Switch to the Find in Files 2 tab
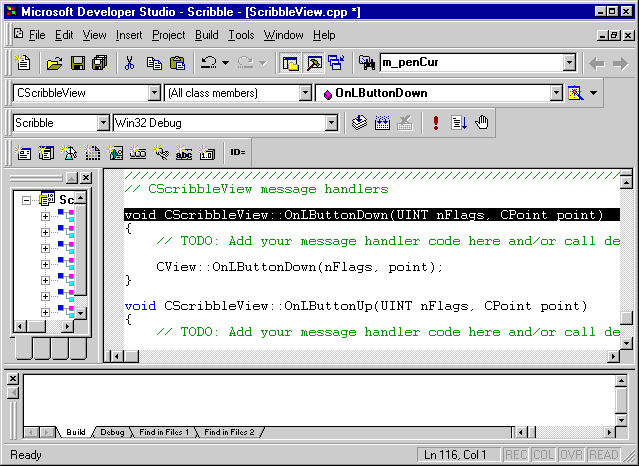 tap(229, 432)
